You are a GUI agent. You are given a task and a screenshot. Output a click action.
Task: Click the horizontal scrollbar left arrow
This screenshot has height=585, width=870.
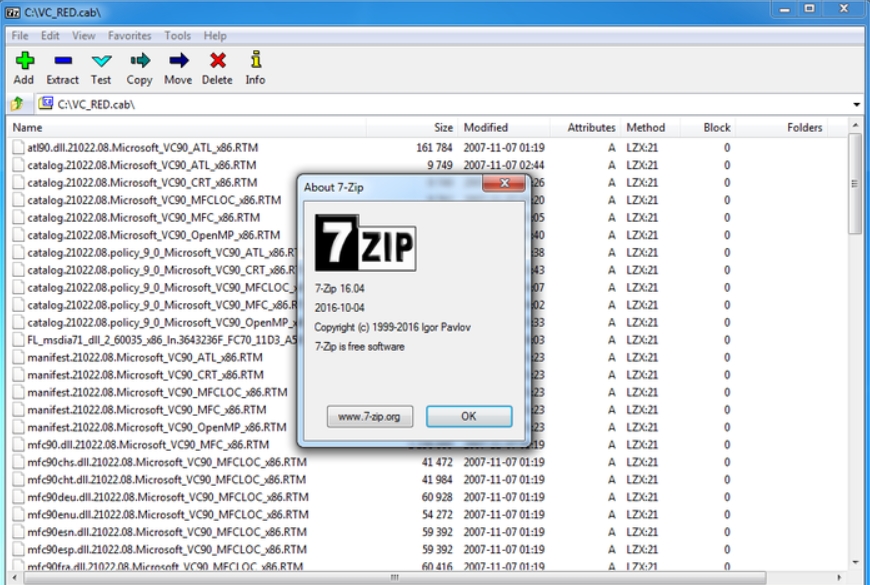point(13,577)
